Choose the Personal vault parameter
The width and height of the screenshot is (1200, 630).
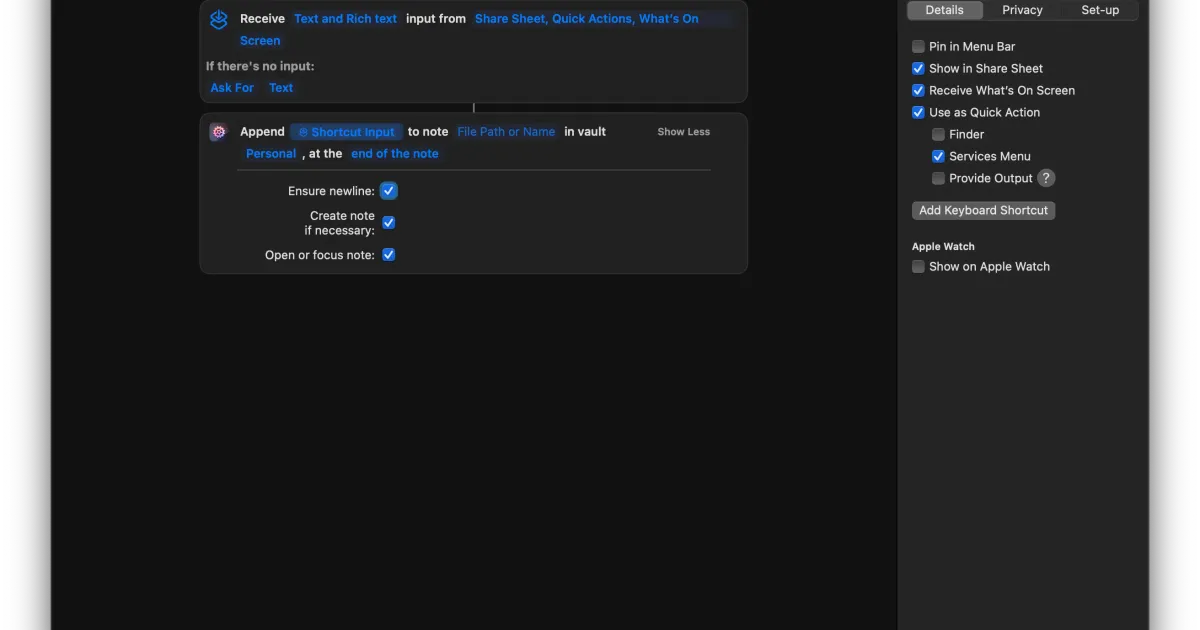[x=271, y=154]
